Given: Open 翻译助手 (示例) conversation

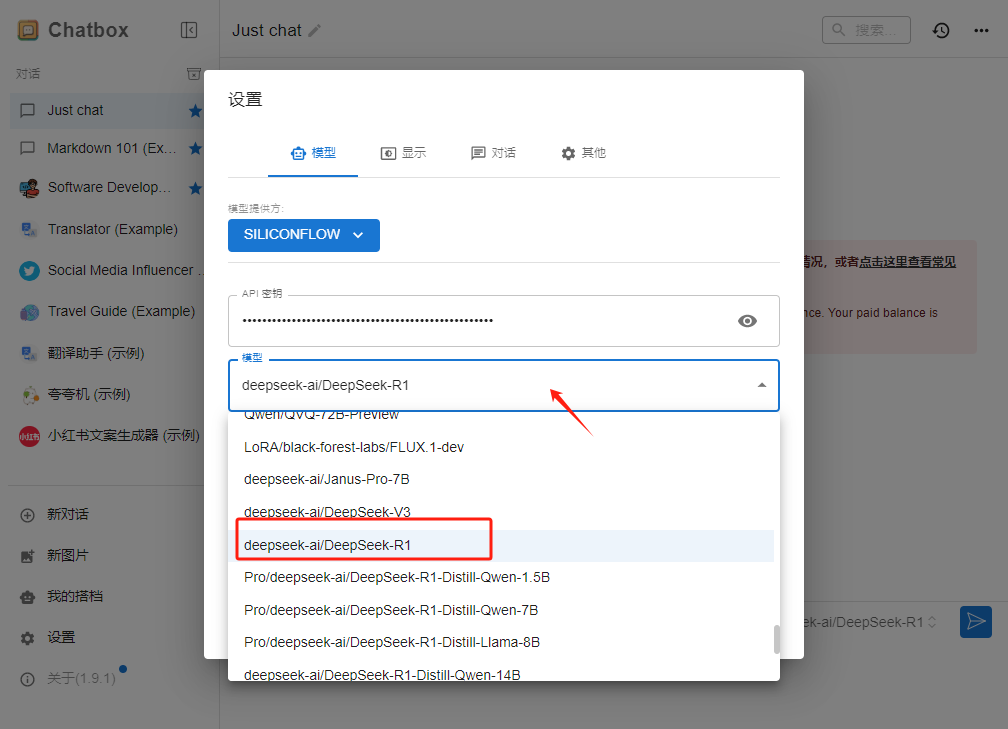Looking at the screenshot, I should (107, 353).
